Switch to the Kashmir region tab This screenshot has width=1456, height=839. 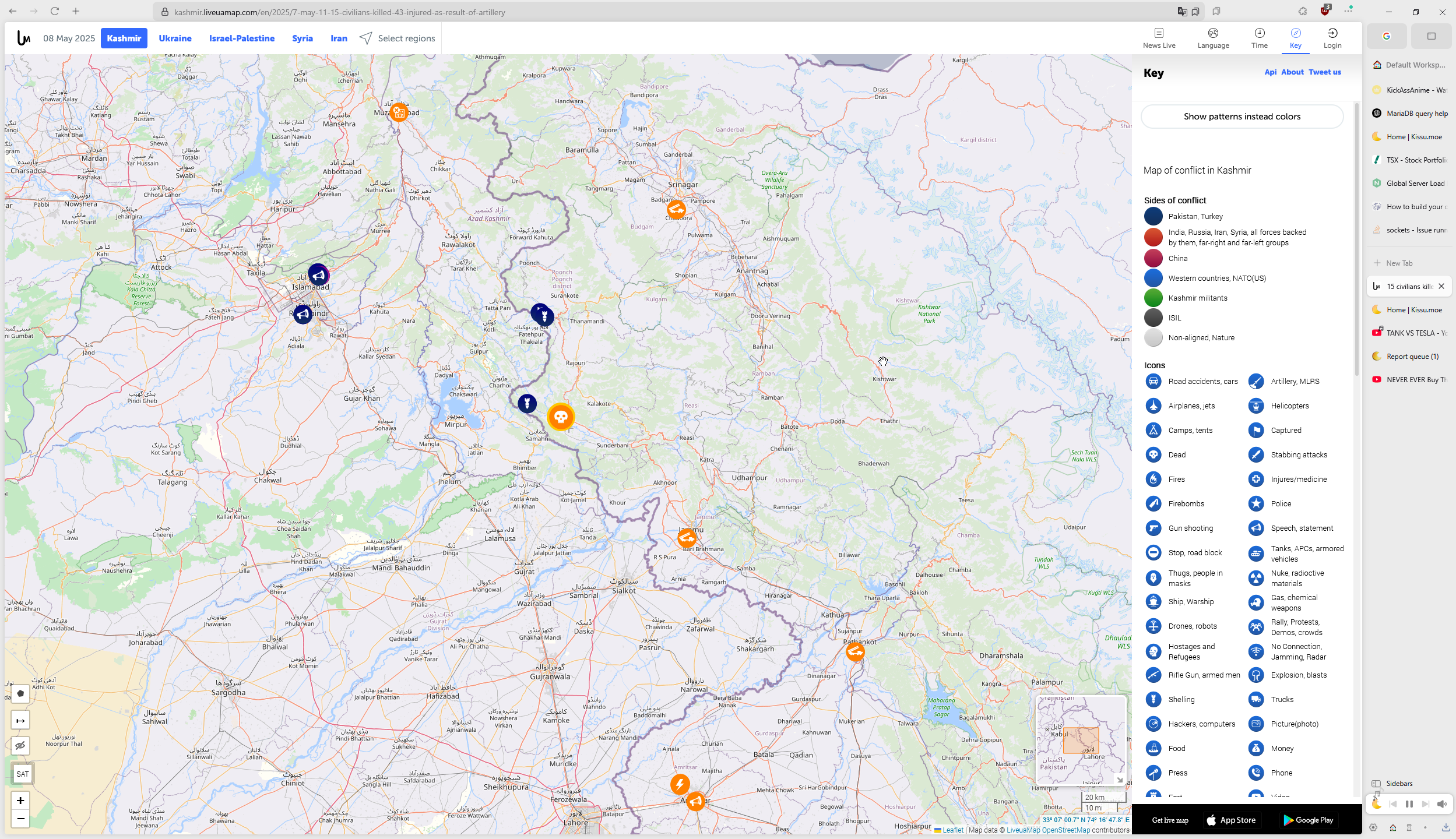coord(124,38)
